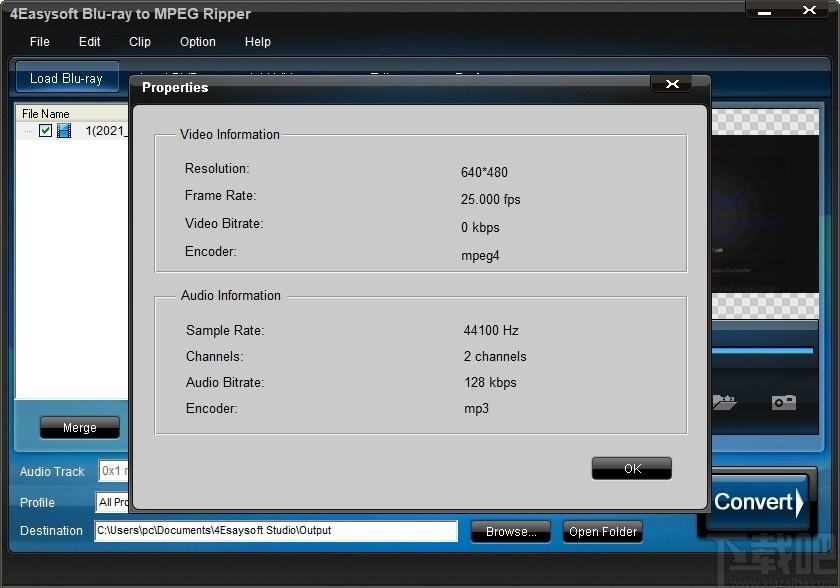Screen dimensions: 840x588
Task: Click the Video Information group label
Action: click(x=230, y=134)
